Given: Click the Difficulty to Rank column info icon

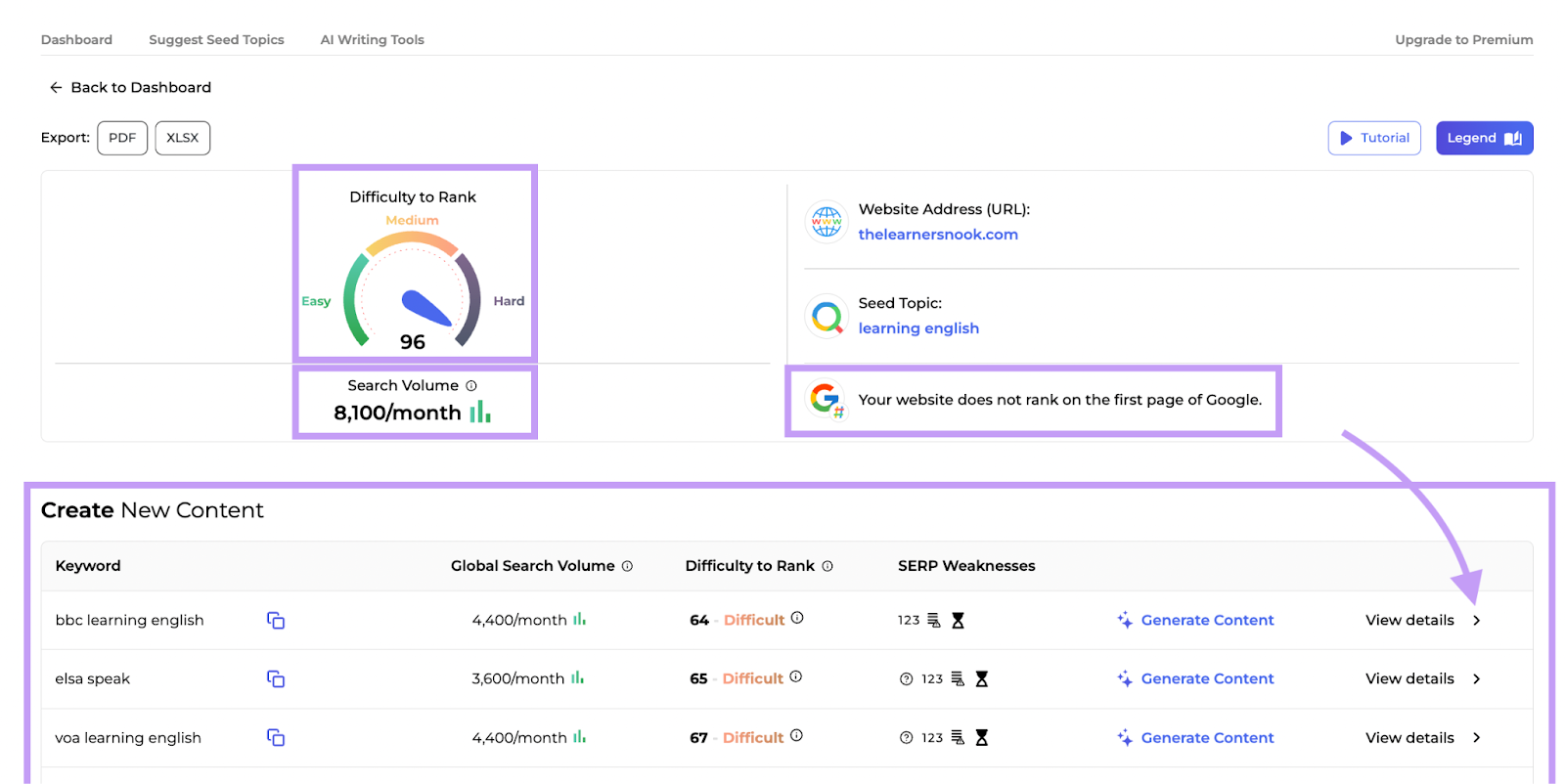Looking at the screenshot, I should (827, 566).
